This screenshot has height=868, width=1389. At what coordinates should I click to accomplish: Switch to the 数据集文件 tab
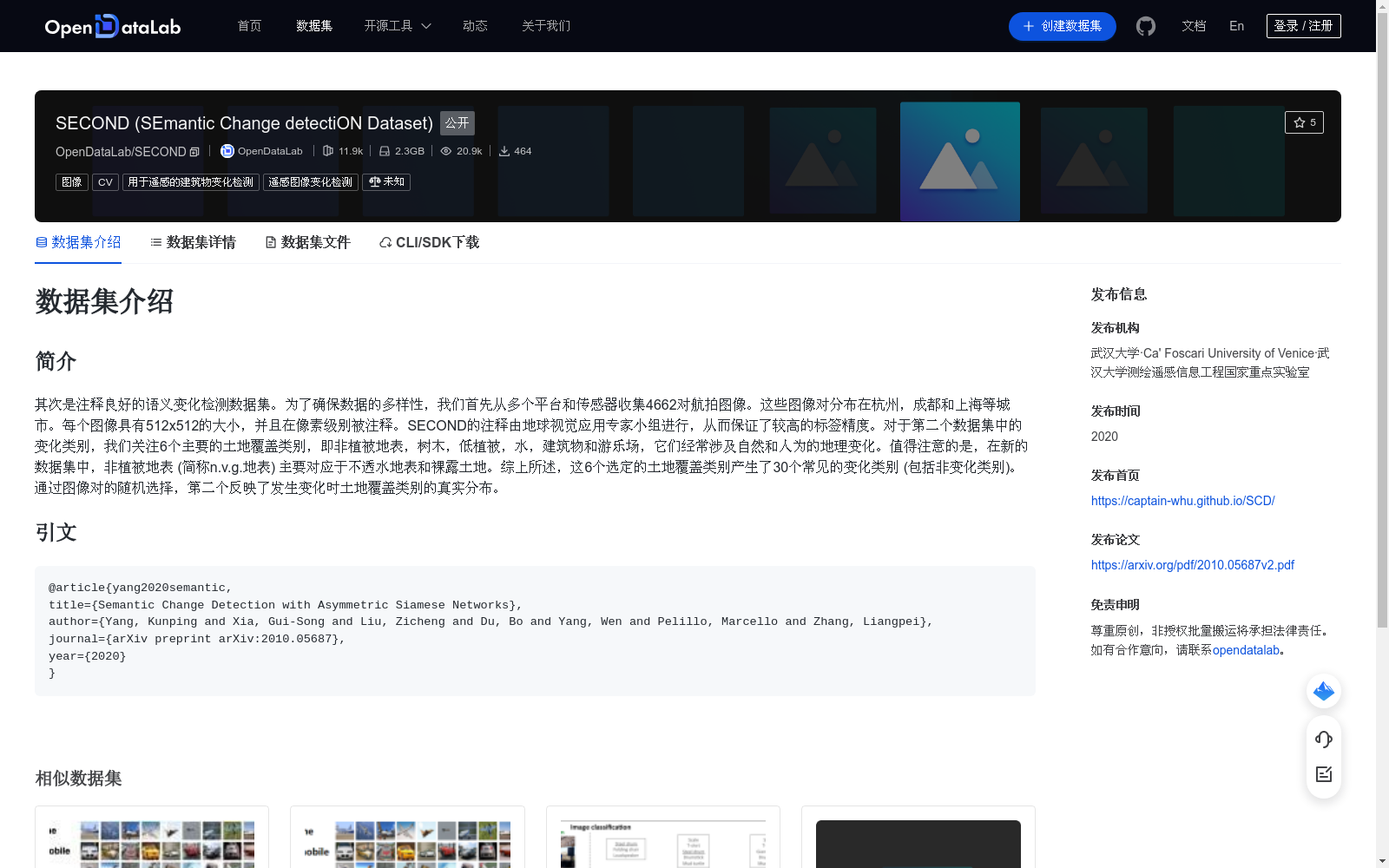307,242
